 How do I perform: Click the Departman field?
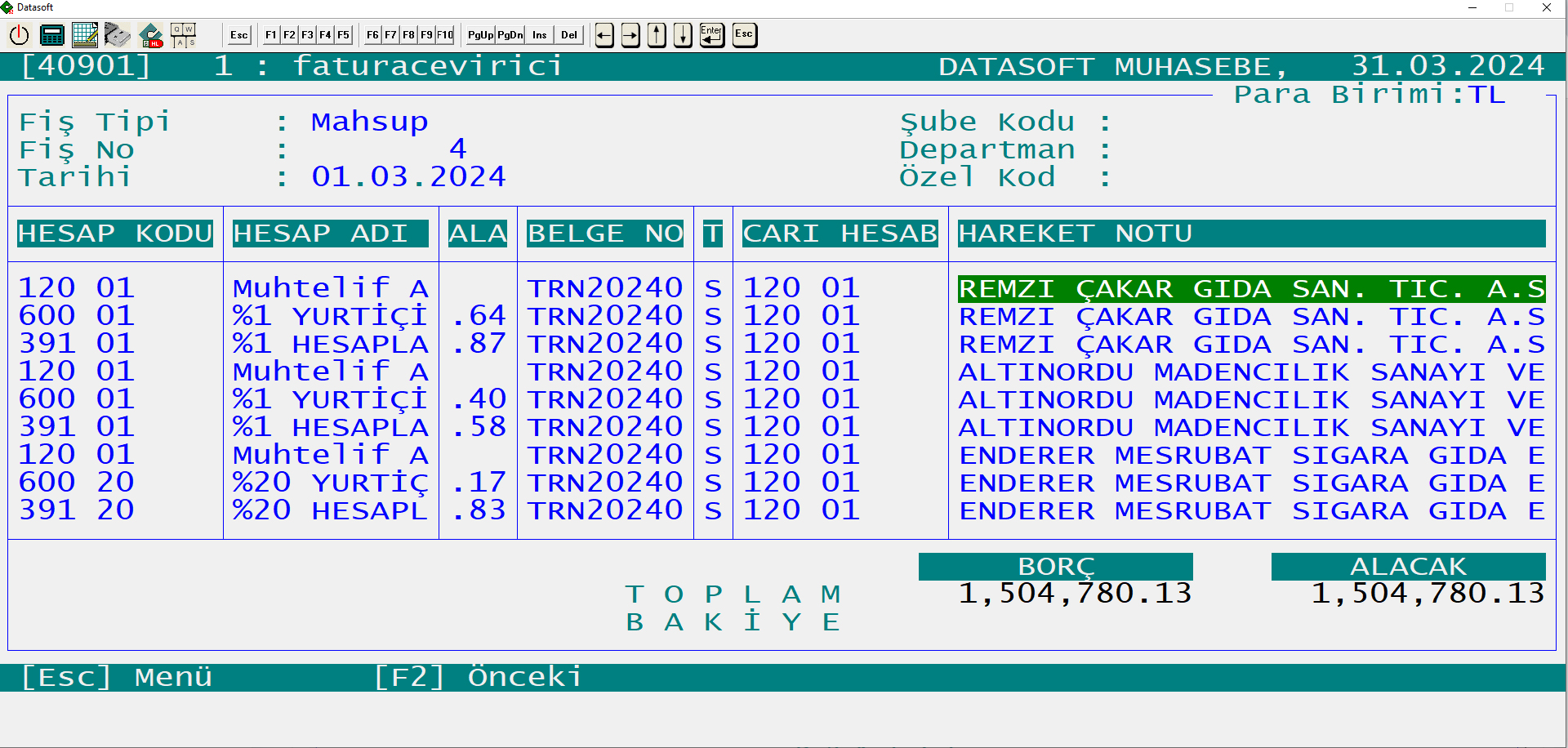[1005, 150]
